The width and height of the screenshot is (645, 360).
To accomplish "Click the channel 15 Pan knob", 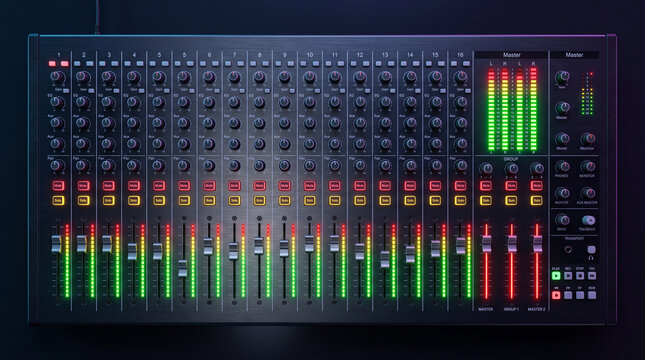I will 435,165.
